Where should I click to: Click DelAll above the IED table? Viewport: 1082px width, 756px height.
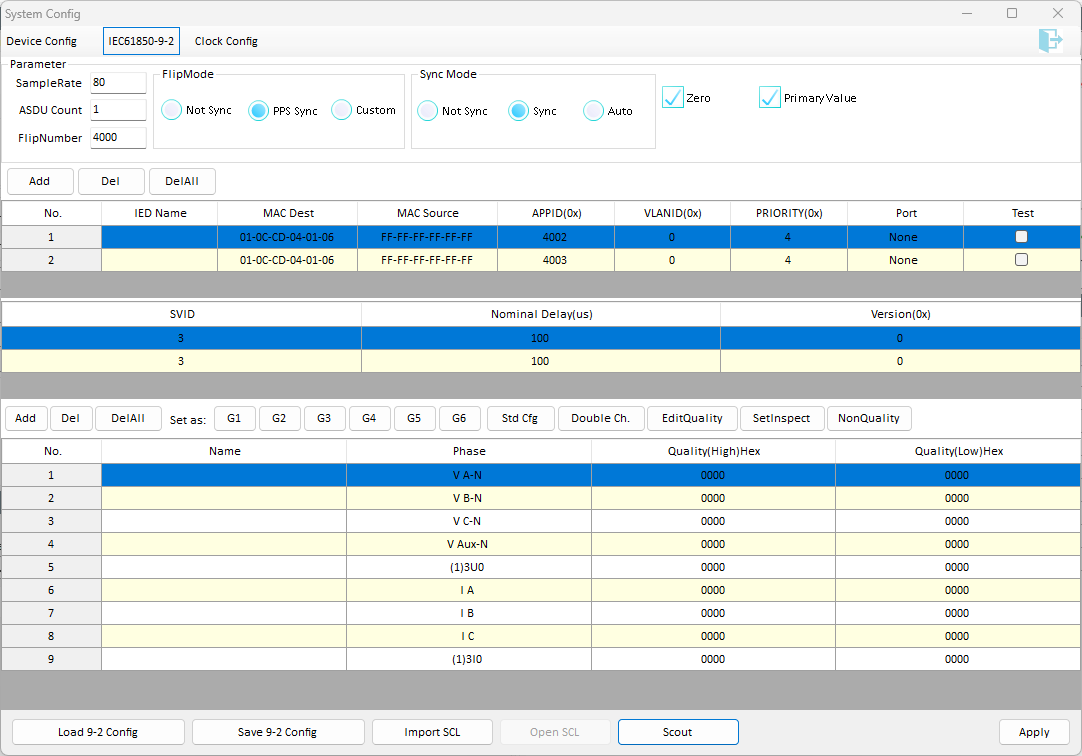(x=182, y=181)
